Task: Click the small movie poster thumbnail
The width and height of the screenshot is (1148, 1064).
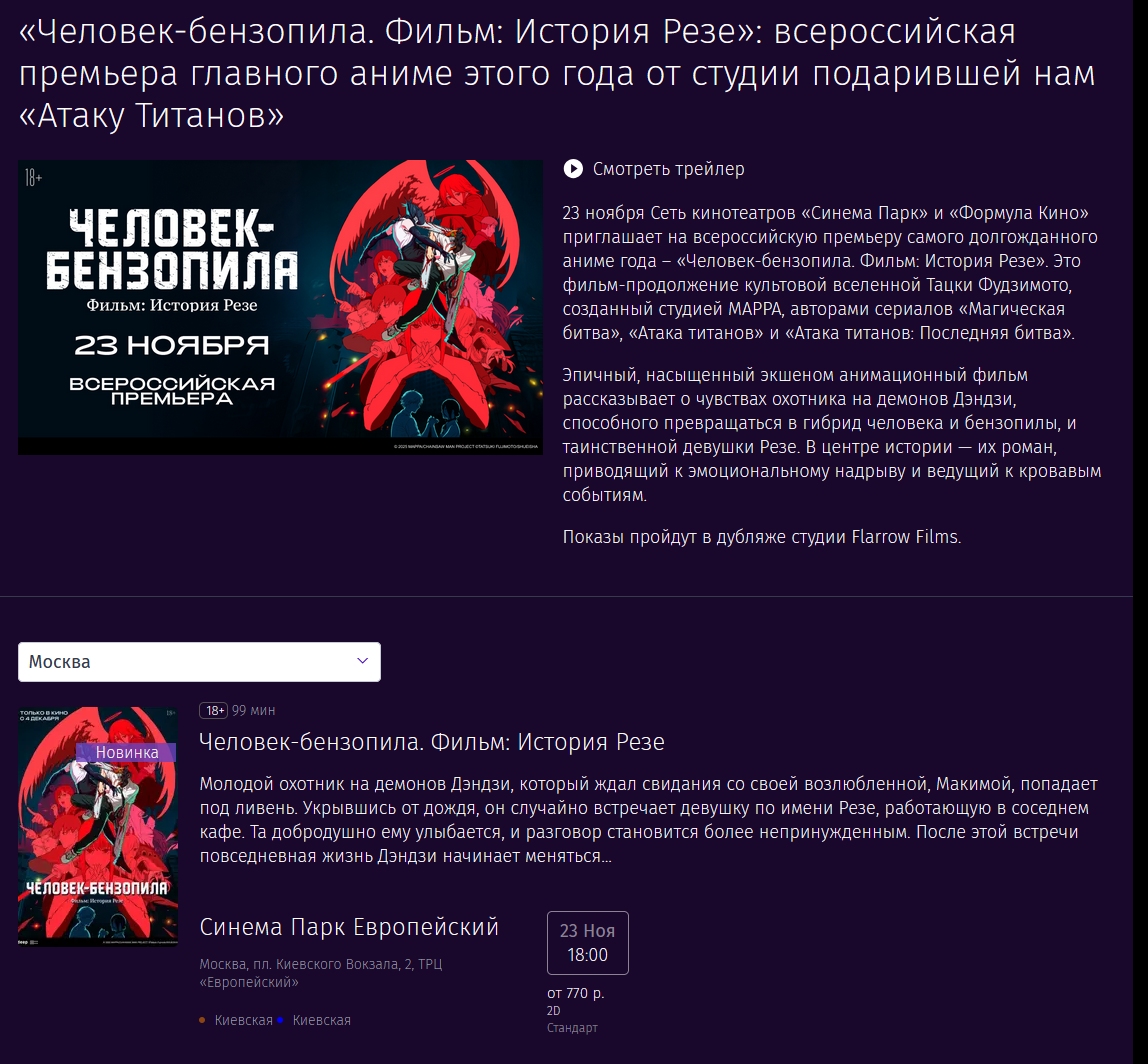Action: 97,827
